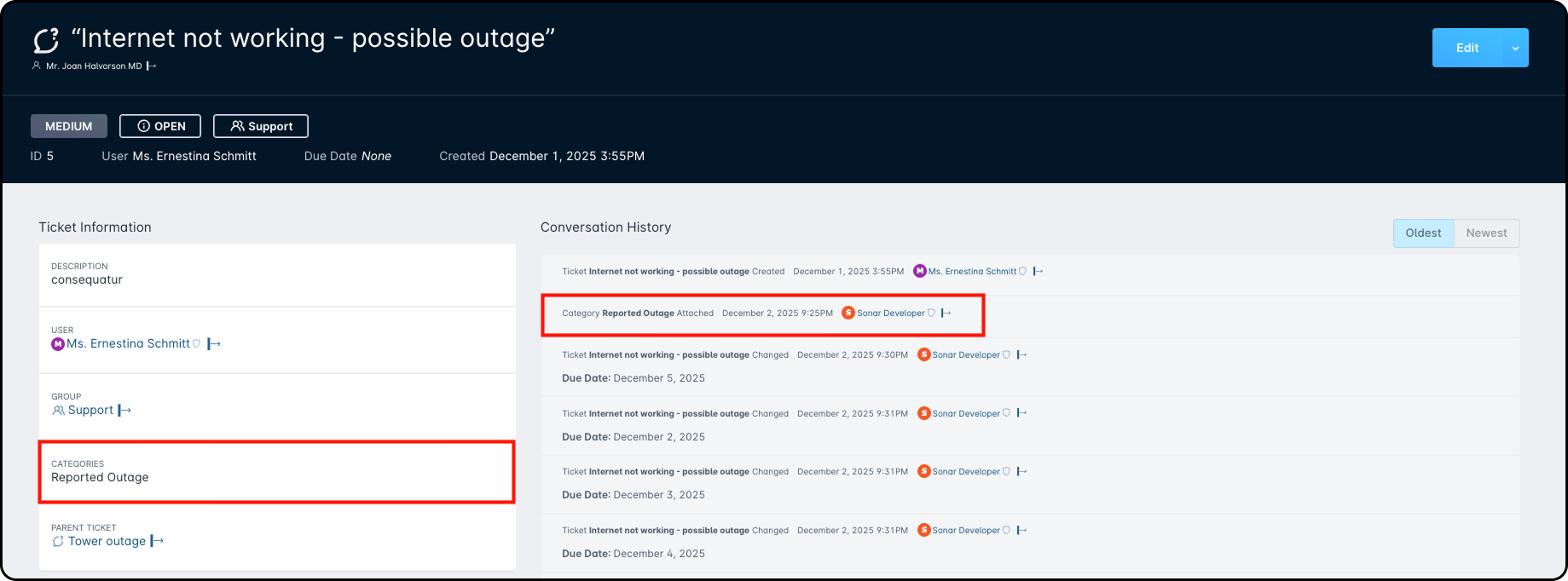1568x581 pixels.
Task: Click arrow icon in Category Reported Outage Attached row
Action: click(x=946, y=313)
